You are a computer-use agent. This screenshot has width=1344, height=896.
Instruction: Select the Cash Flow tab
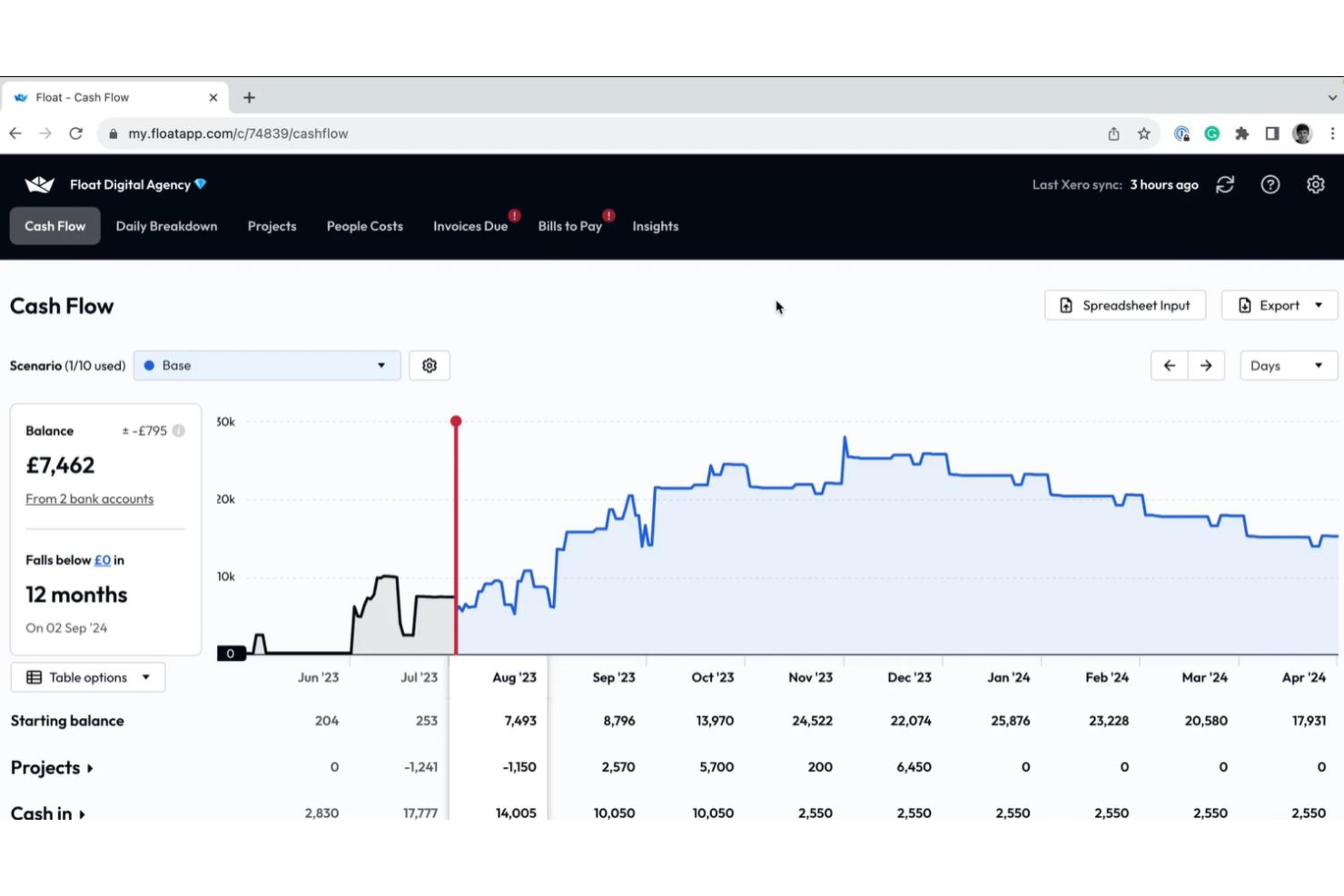coord(55,226)
